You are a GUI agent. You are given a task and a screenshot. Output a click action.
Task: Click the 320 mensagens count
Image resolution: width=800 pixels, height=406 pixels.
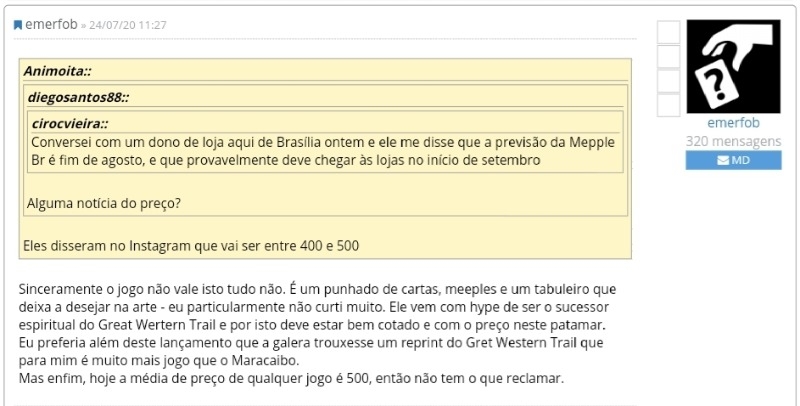click(733, 142)
